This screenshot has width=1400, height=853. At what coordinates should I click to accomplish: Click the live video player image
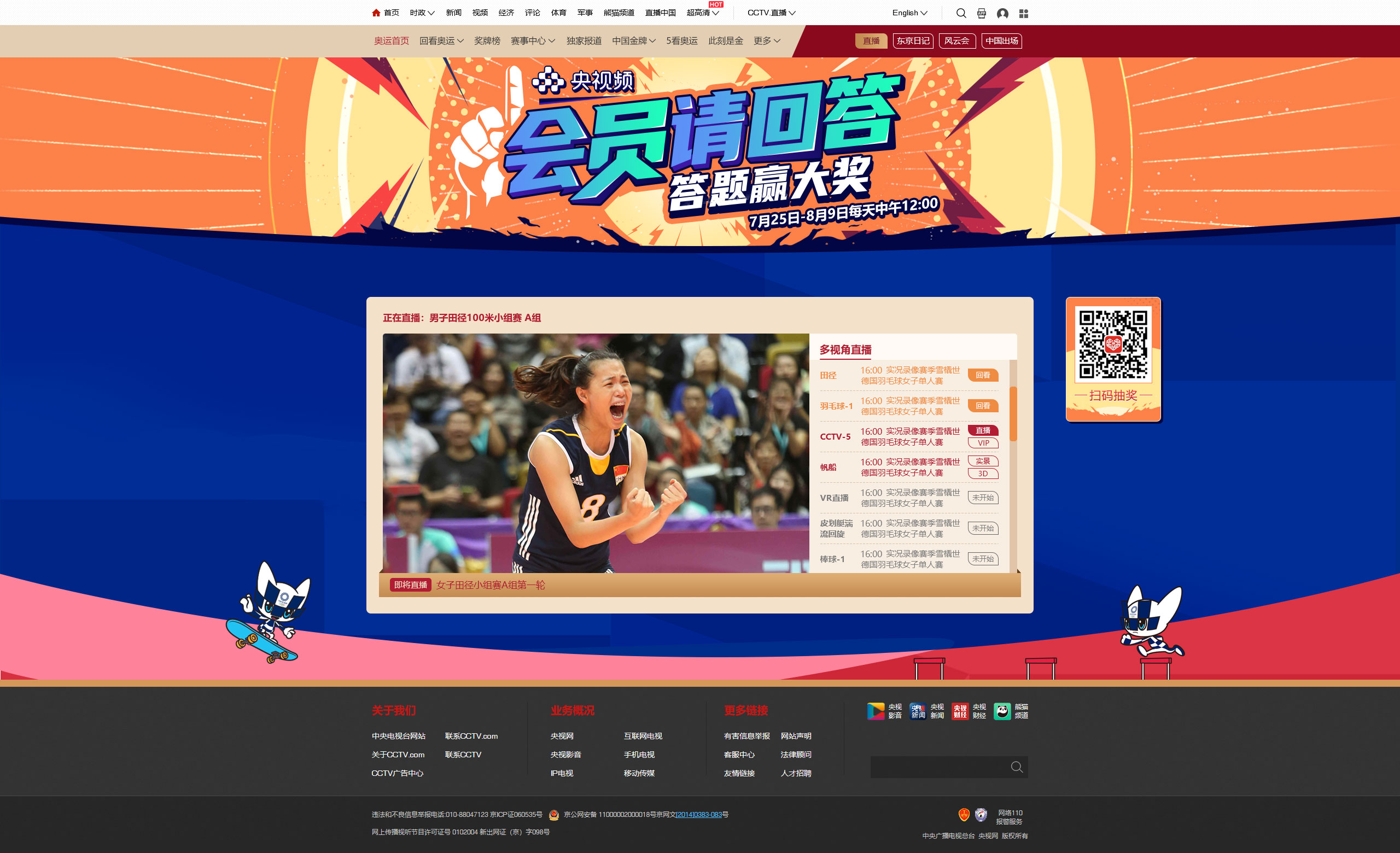point(596,453)
